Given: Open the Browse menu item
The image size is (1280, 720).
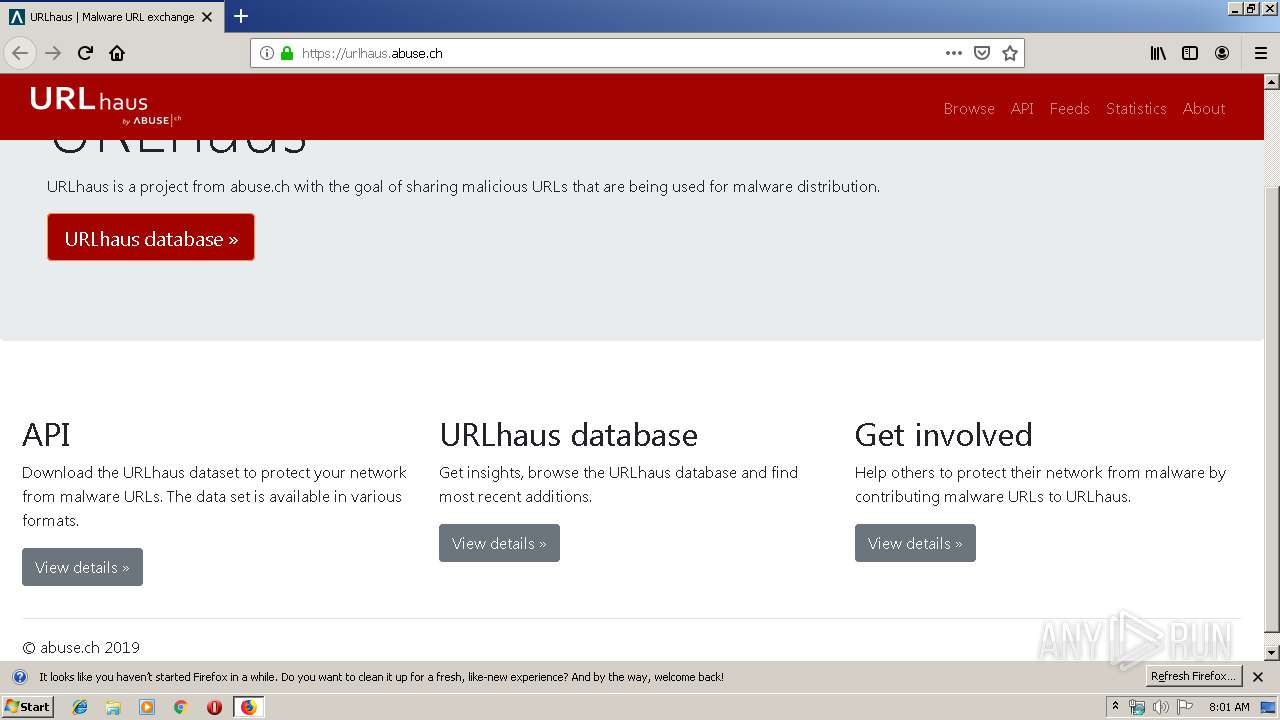Looking at the screenshot, I should [x=969, y=108].
